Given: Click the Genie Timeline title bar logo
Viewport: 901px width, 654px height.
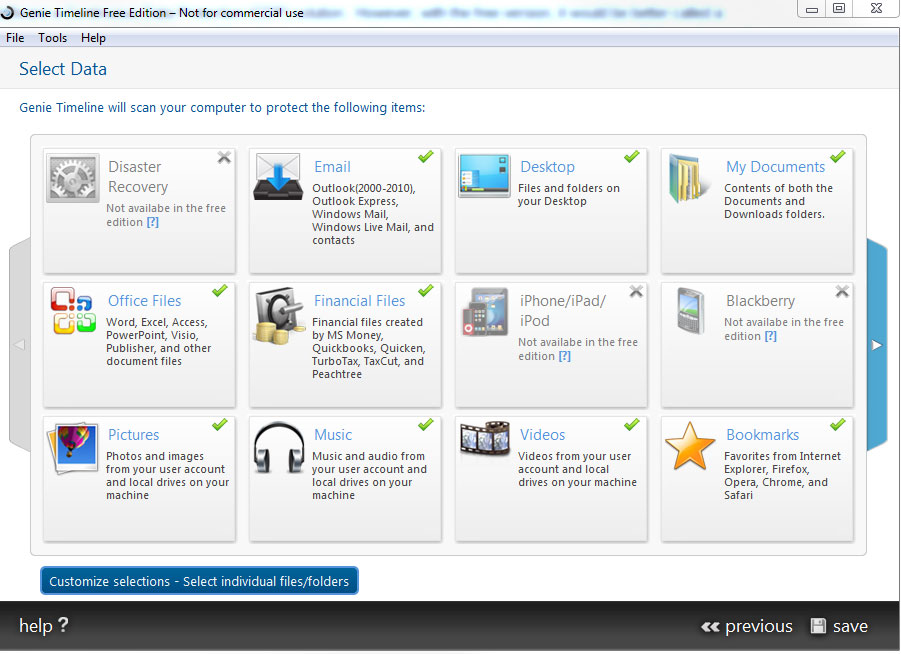Looking at the screenshot, I should (x=7, y=12).
